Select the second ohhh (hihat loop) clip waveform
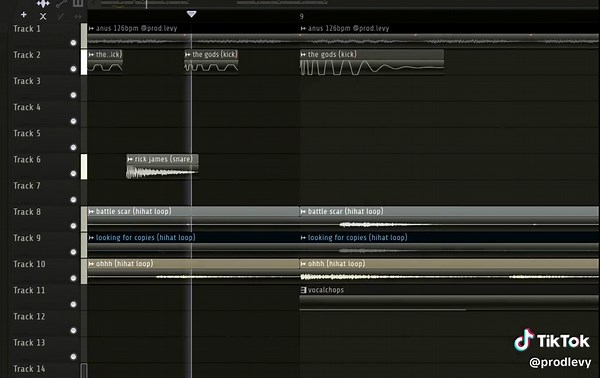This screenshot has width=600, height=378. (x=450, y=276)
